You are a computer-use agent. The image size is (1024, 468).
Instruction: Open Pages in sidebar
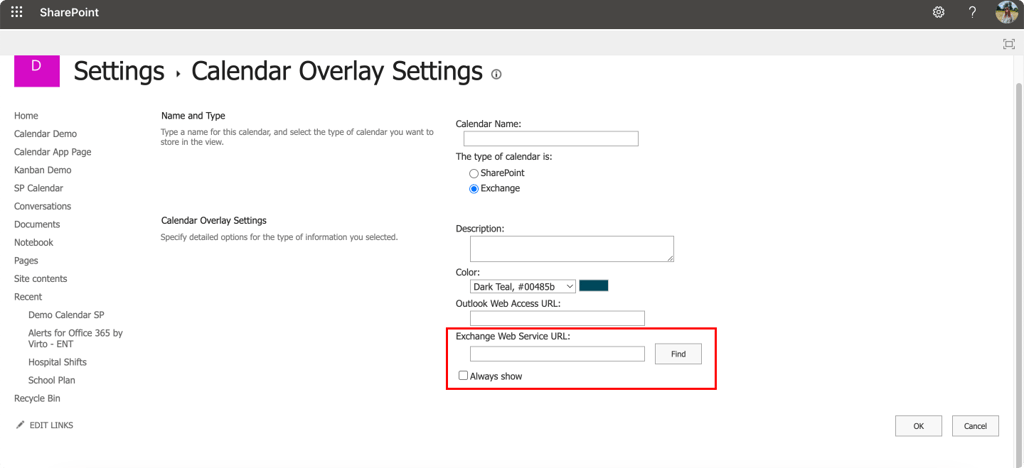[26, 260]
